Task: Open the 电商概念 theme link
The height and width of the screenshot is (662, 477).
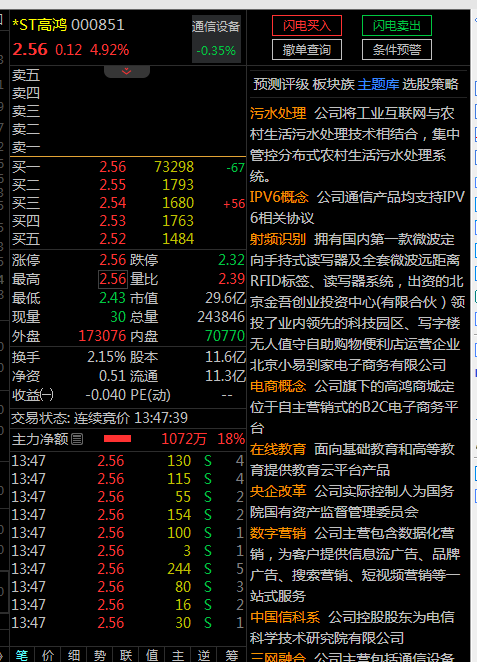Action: [x=278, y=386]
